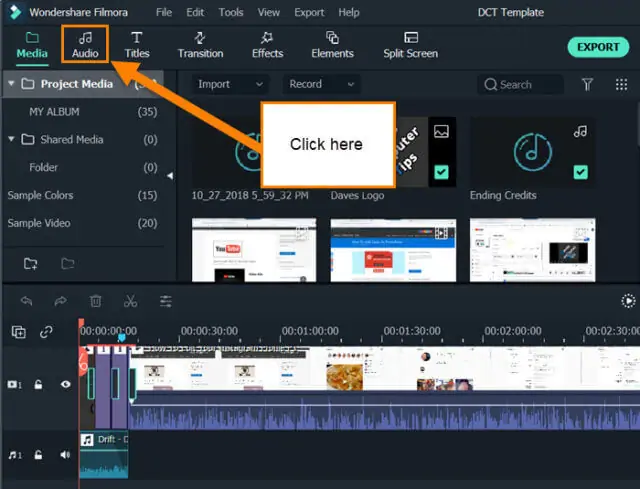This screenshot has height=489, width=640.
Task: Open the Transition tab
Action: coord(200,45)
